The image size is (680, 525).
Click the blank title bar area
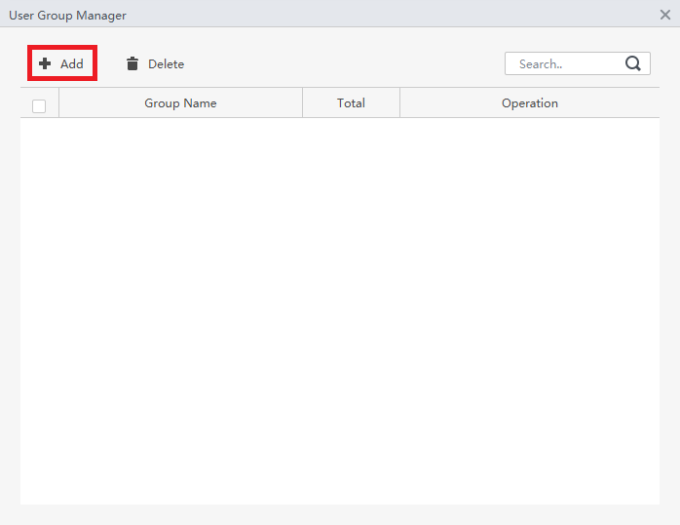[390, 14]
